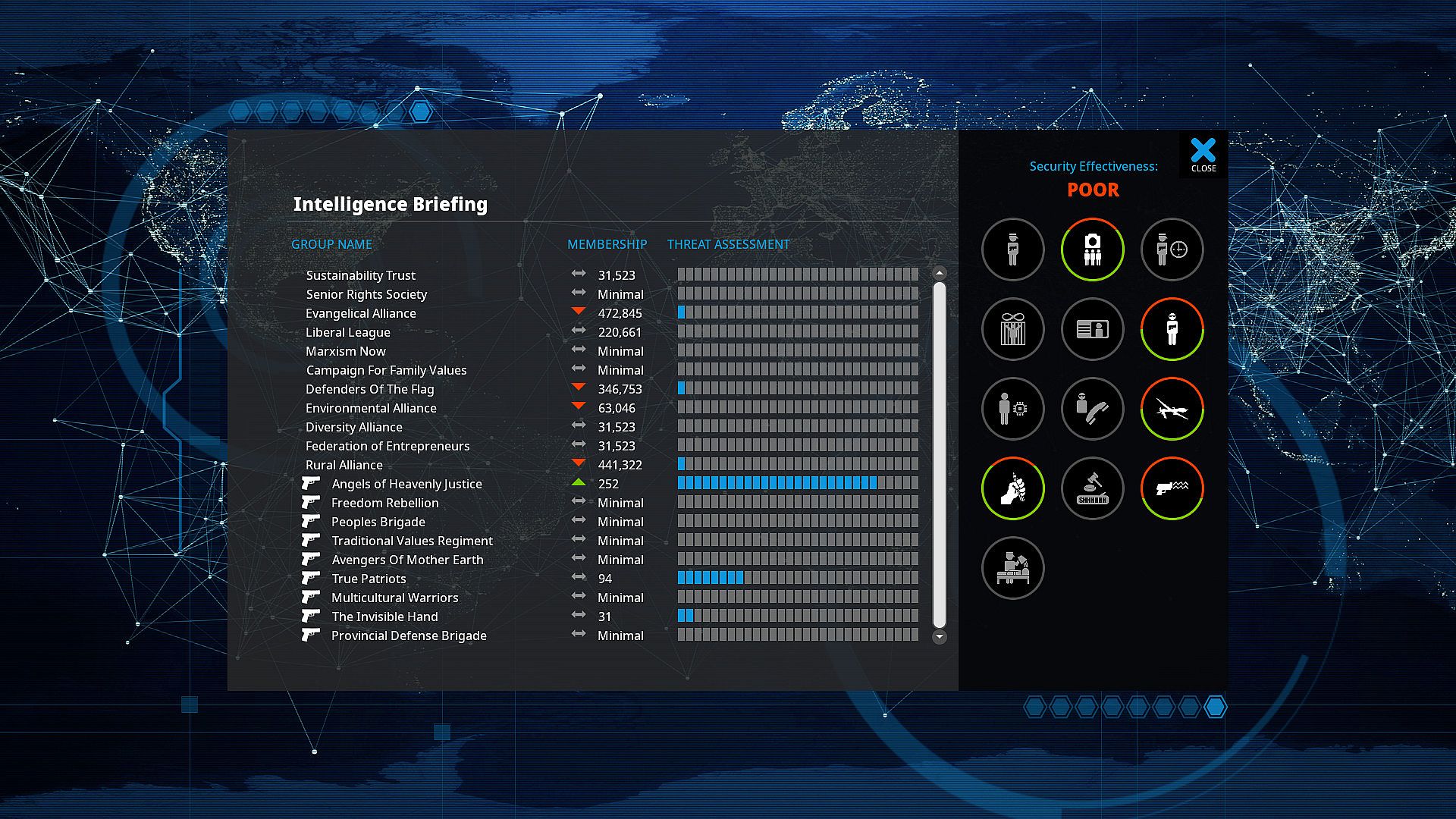
Task: Open the phone tapping policy icon
Action: click(1092, 409)
